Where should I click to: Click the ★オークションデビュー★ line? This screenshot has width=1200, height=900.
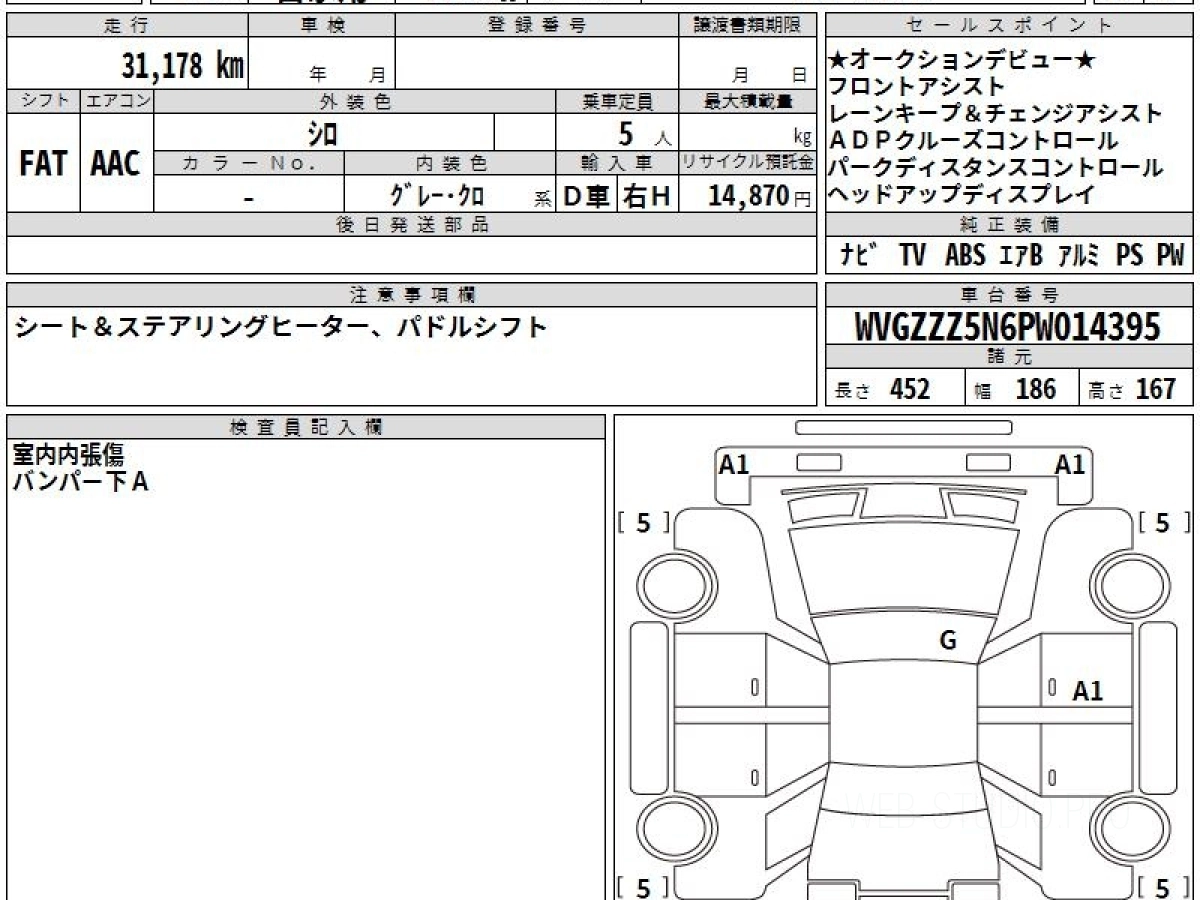962,61
